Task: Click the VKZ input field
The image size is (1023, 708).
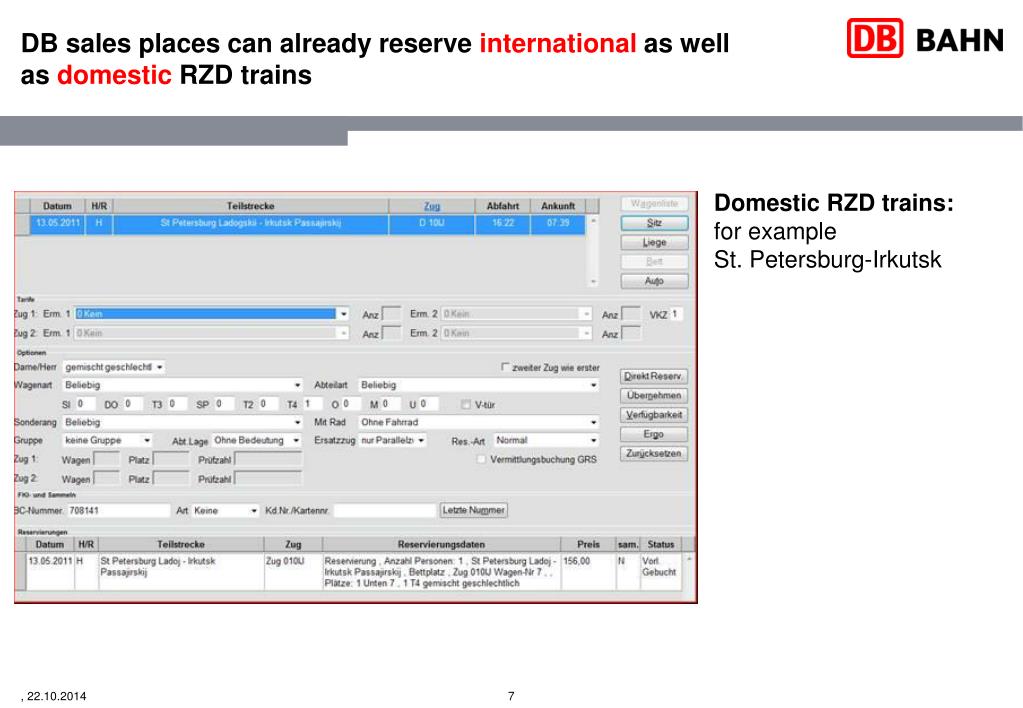Action: pyautogui.click(x=676, y=315)
